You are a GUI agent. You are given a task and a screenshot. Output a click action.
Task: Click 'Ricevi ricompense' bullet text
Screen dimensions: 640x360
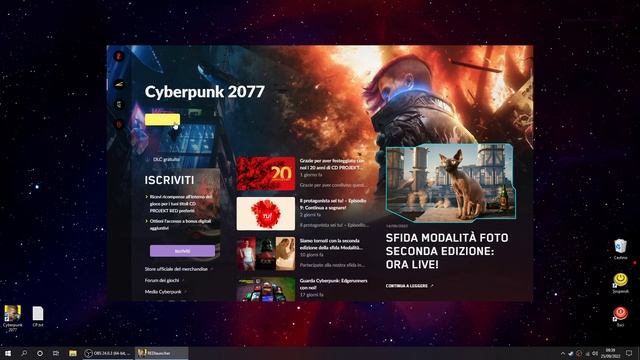click(180, 204)
